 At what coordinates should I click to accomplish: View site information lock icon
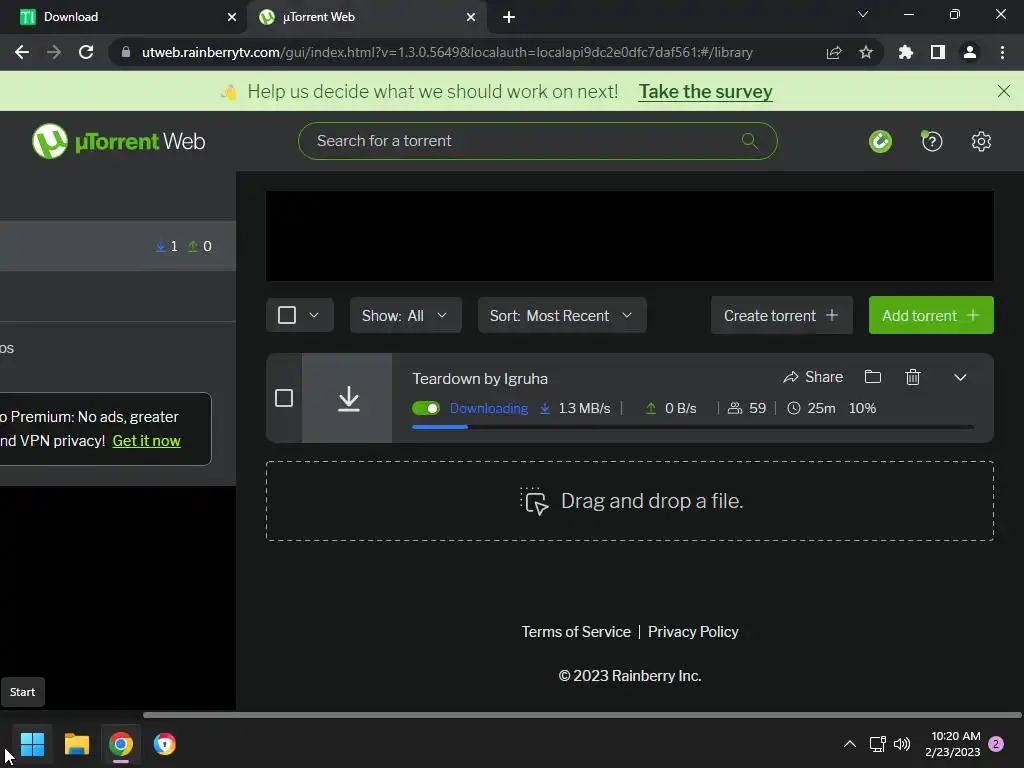tap(126, 52)
